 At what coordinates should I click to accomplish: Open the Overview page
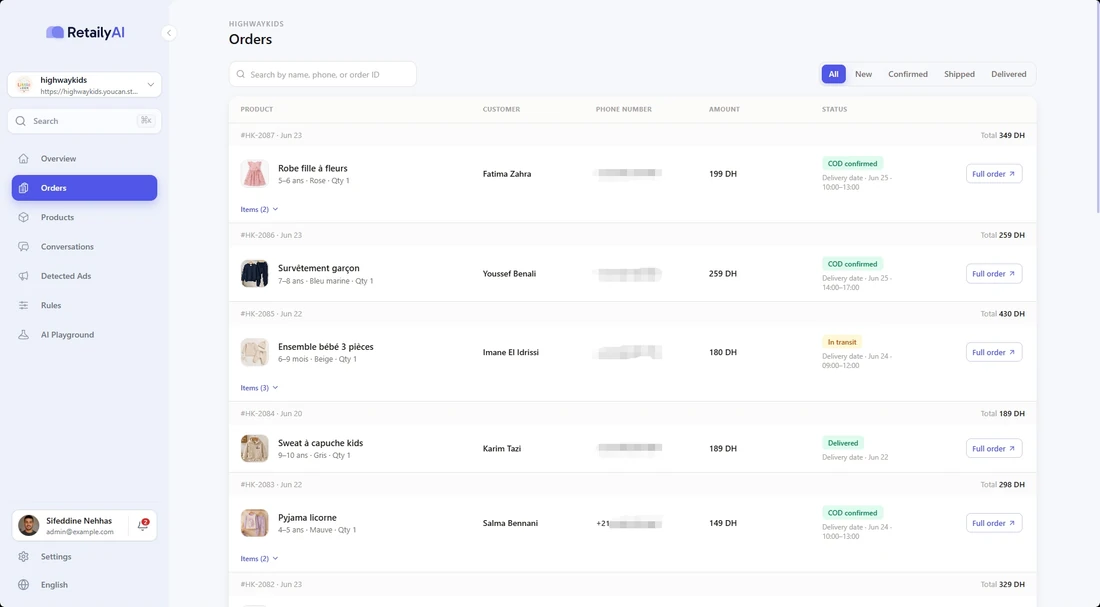[84, 159]
